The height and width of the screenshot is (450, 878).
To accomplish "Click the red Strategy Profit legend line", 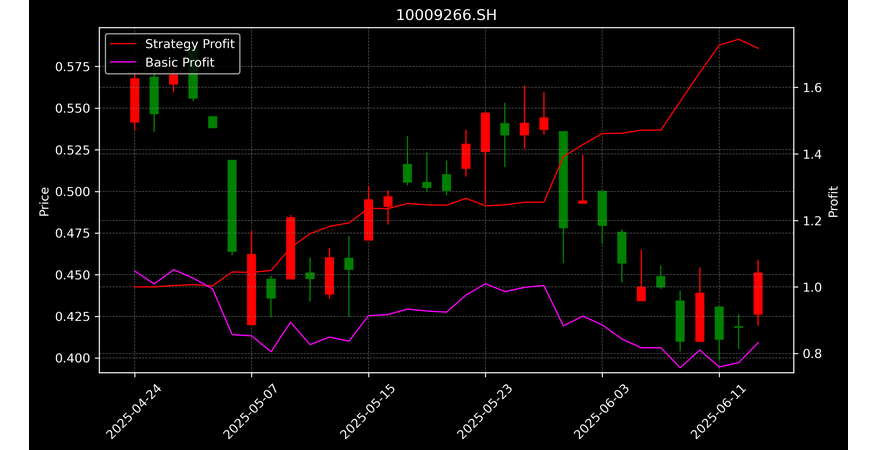I will (123, 44).
